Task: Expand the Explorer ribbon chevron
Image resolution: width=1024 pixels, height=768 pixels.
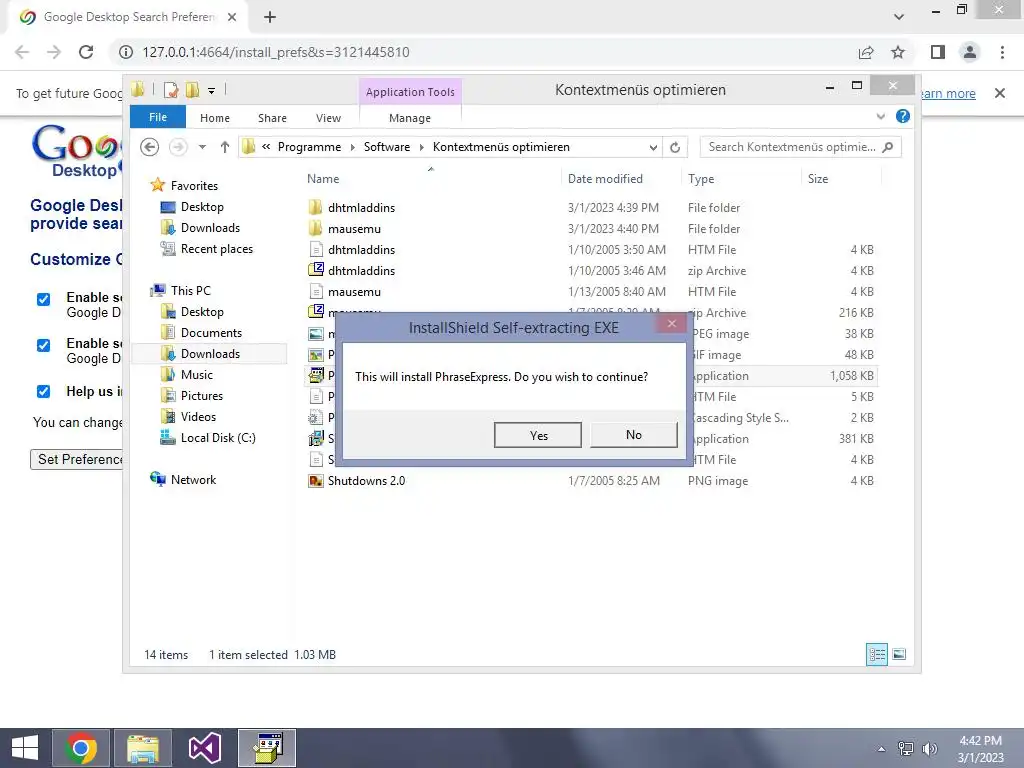Action: [880, 116]
